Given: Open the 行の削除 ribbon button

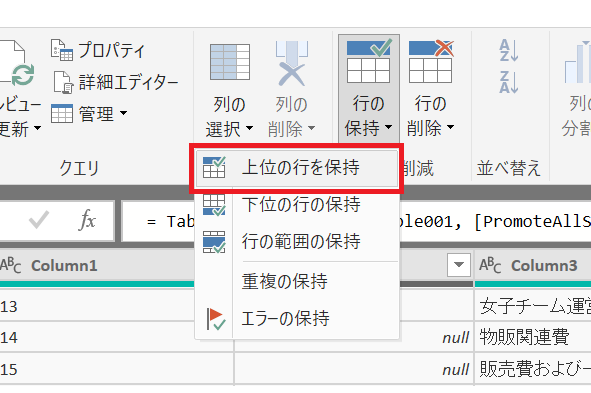Looking at the screenshot, I should 430,89.
